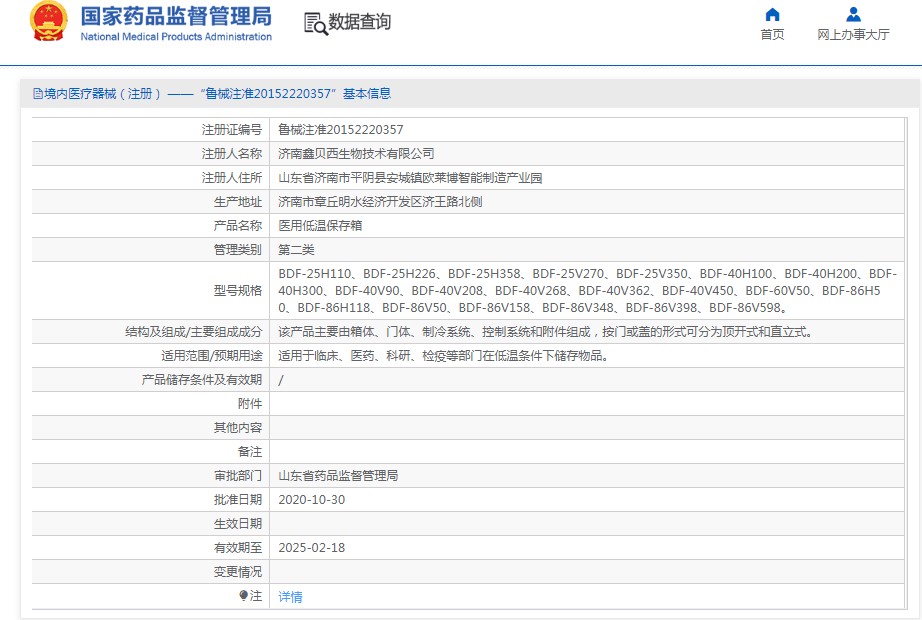Click the 其他内容 label
Viewport: 922px width, 620px height.
(x=238, y=428)
